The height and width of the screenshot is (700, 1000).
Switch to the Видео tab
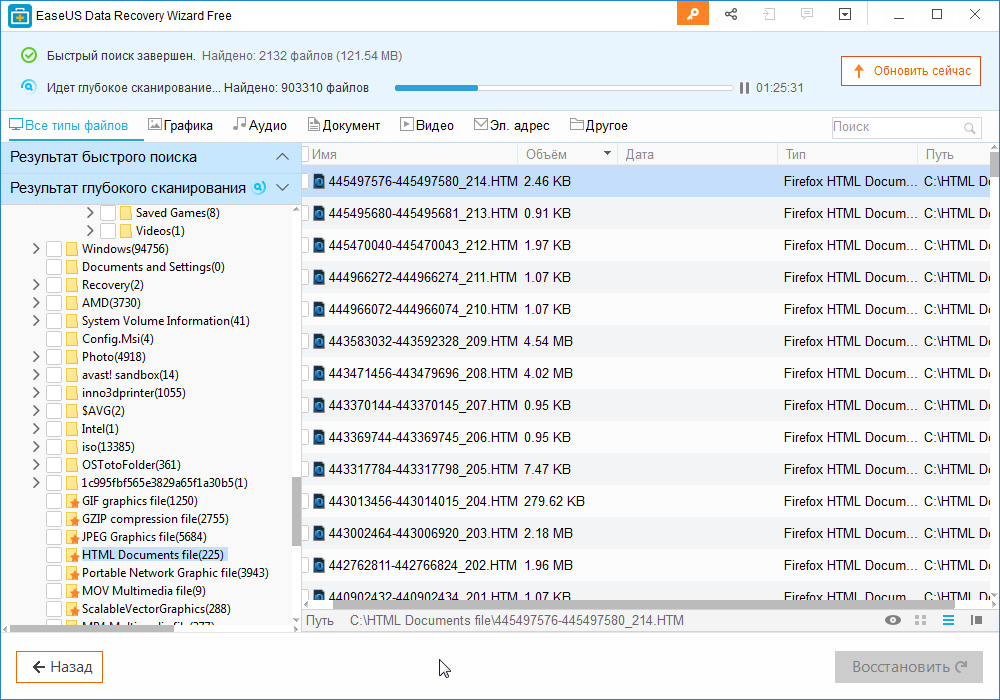(x=427, y=126)
